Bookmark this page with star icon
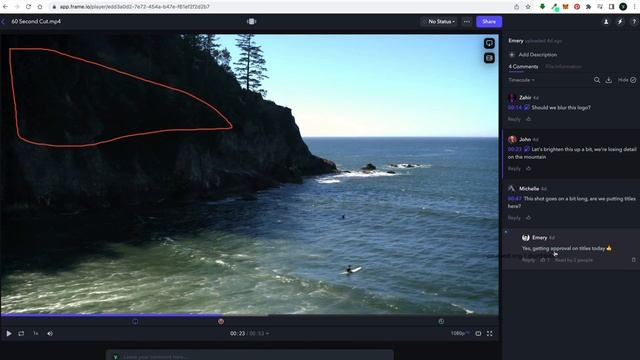Viewport: 640px width, 360px height. pos(528,7)
